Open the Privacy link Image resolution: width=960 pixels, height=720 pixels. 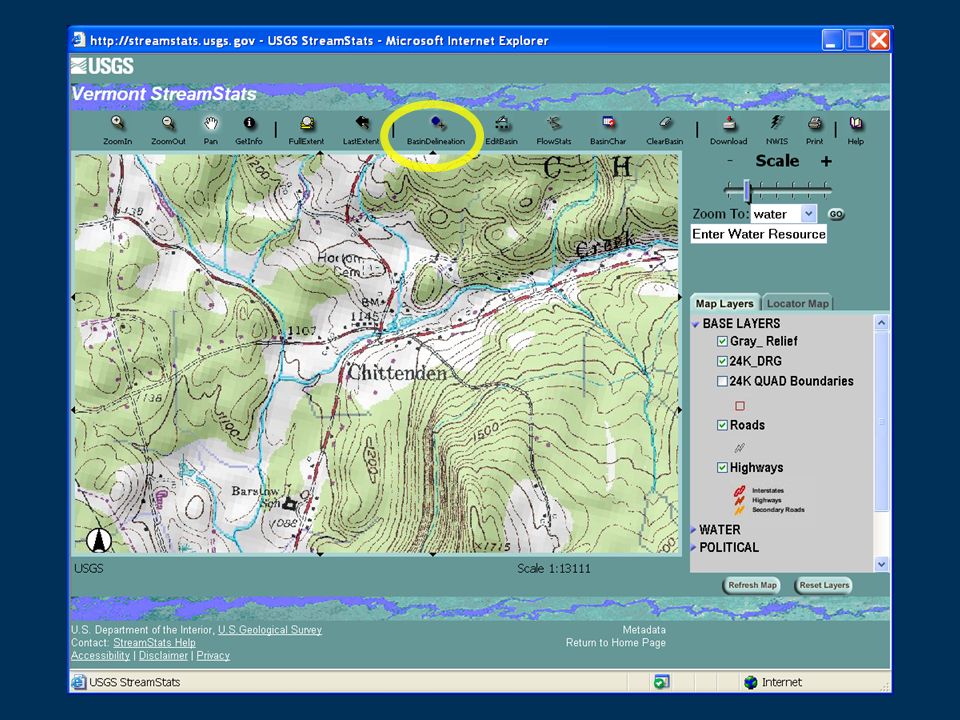coord(213,656)
